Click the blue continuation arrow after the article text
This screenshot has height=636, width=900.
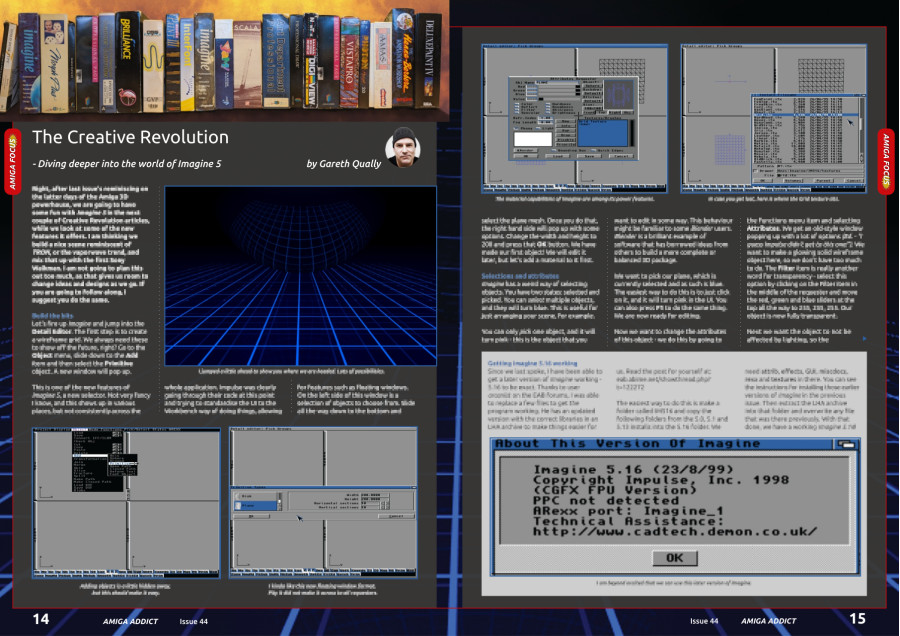pyautogui.click(x=864, y=339)
